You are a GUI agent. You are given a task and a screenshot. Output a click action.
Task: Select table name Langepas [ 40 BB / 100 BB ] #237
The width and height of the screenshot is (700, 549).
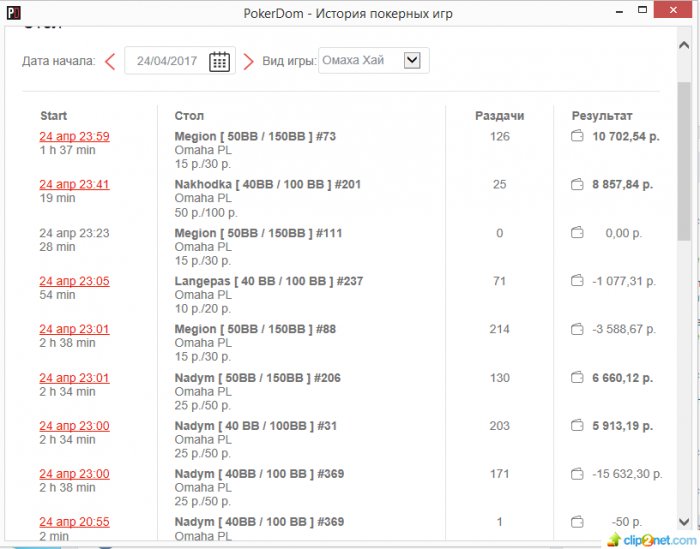tap(269, 281)
